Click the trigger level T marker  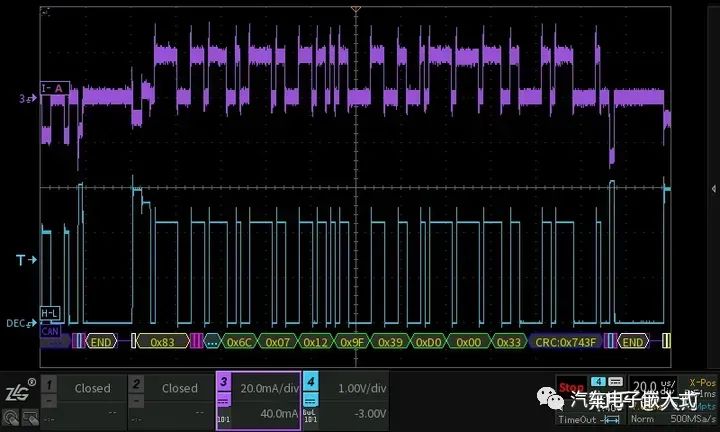(x=26, y=260)
